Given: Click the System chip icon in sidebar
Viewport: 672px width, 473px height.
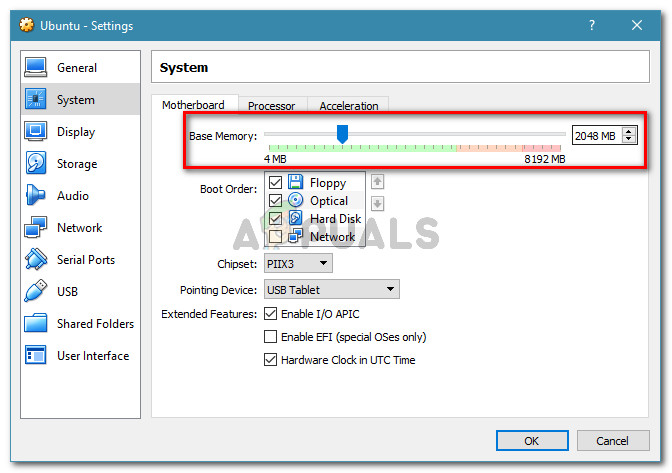Looking at the screenshot, I should click(x=36, y=99).
